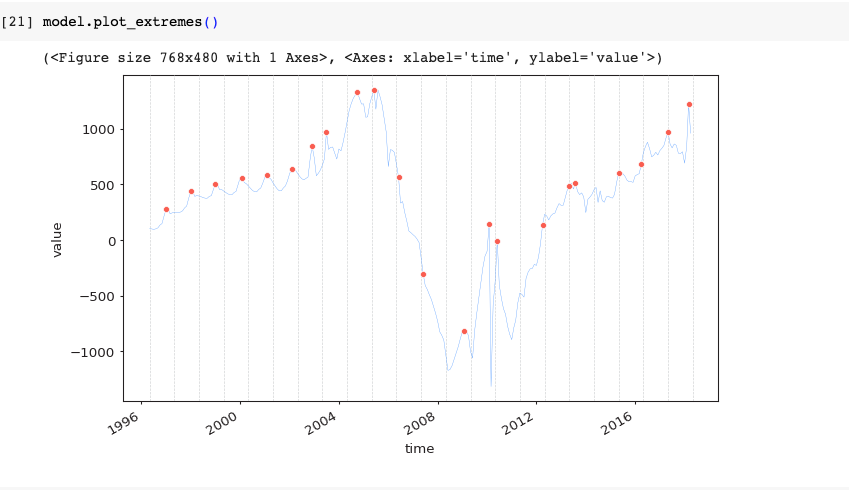Click the x-axis tick label 2004
Image resolution: width=849 pixels, height=490 pixels.
(321, 423)
